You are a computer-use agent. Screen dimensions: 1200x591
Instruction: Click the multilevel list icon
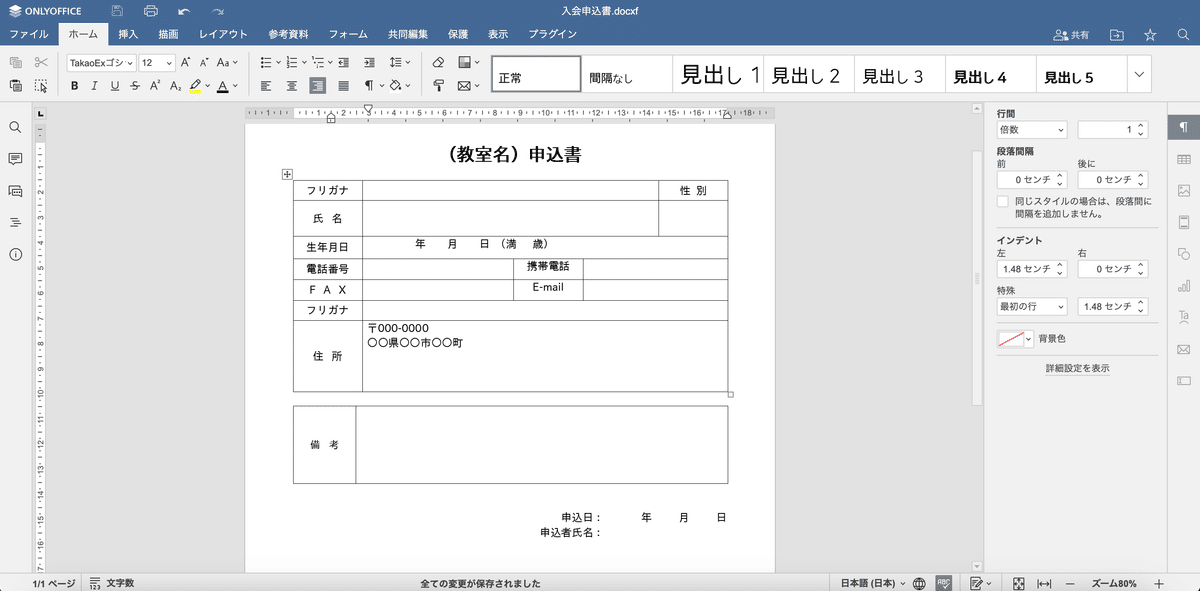click(320, 62)
